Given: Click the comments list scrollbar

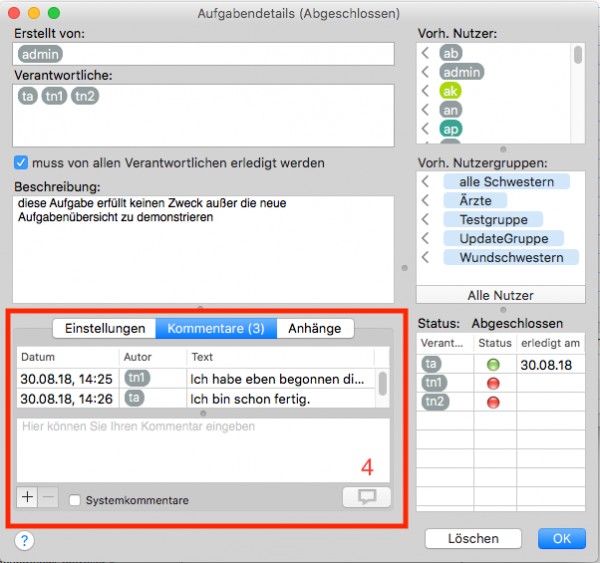Looking at the screenshot, I should point(382,384).
